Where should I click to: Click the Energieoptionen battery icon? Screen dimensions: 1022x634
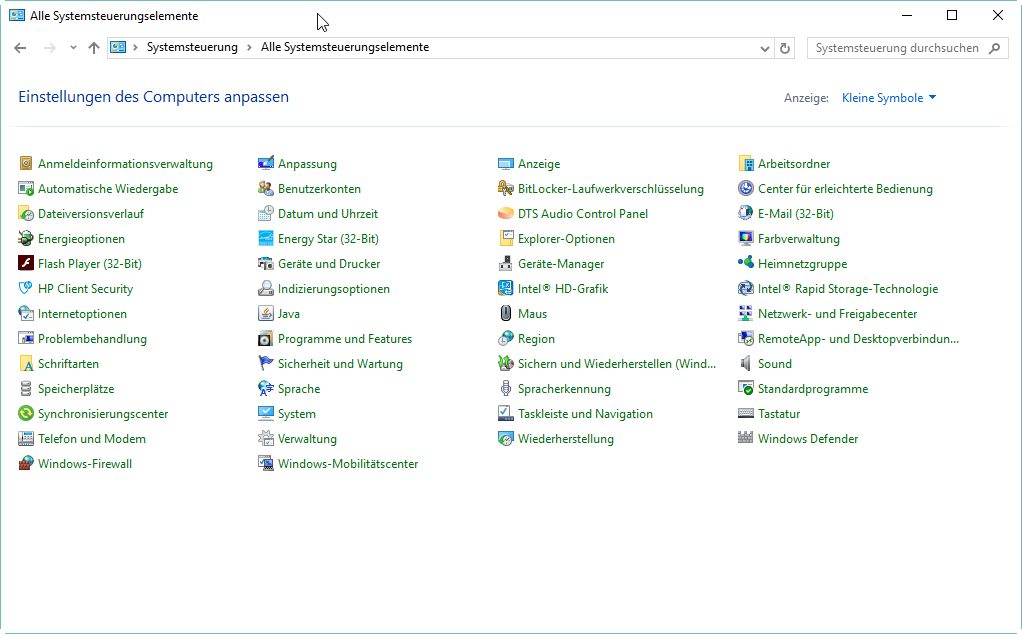[x=26, y=238]
